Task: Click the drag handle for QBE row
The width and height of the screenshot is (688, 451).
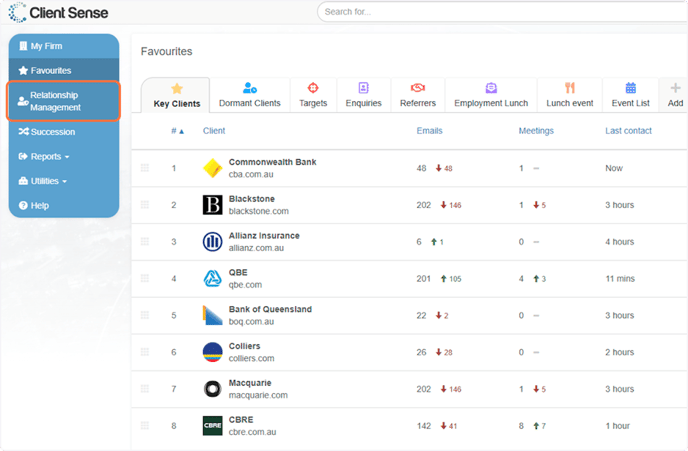Action: tap(145, 279)
